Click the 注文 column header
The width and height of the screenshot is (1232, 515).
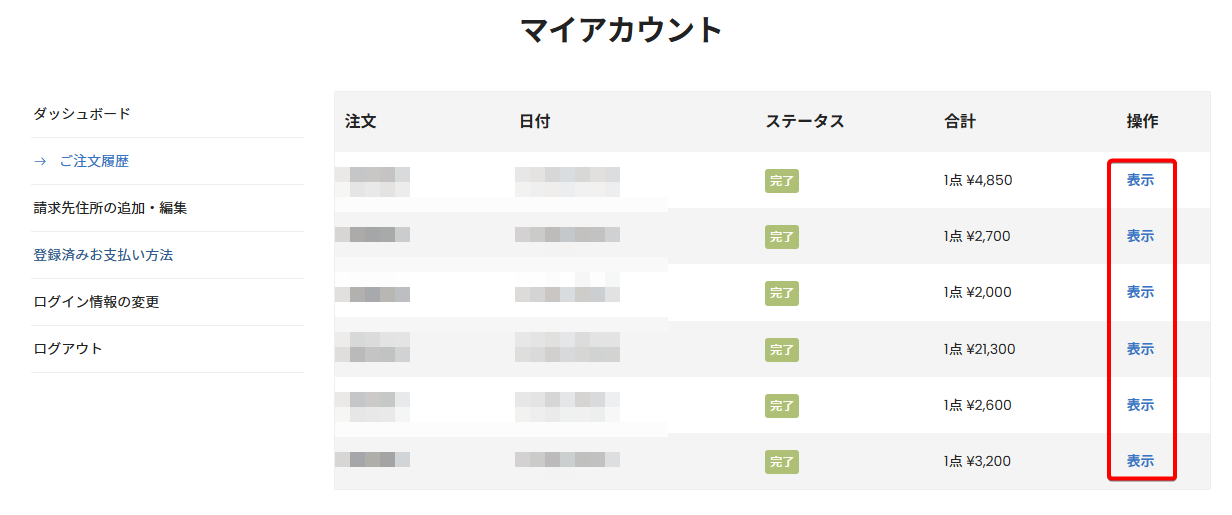[x=360, y=122]
